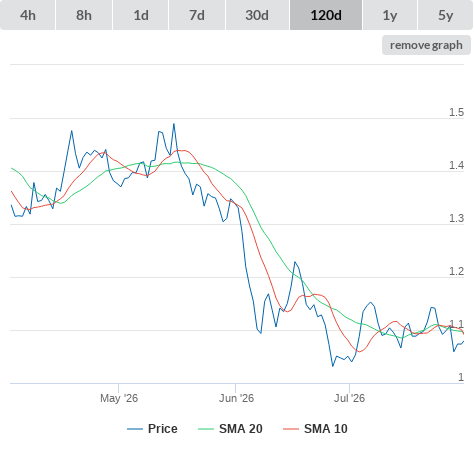
Task: Select the 4h time range tab
Action: 28,15
